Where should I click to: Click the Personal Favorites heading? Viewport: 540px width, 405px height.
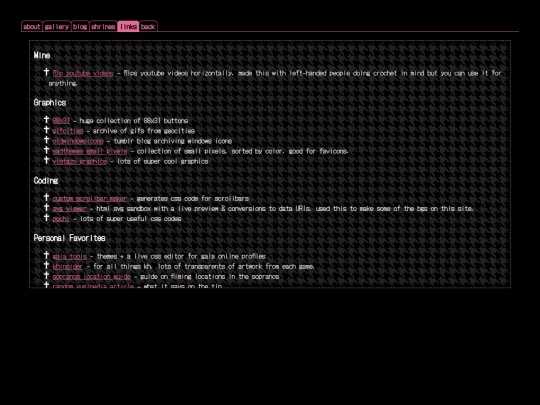70,238
